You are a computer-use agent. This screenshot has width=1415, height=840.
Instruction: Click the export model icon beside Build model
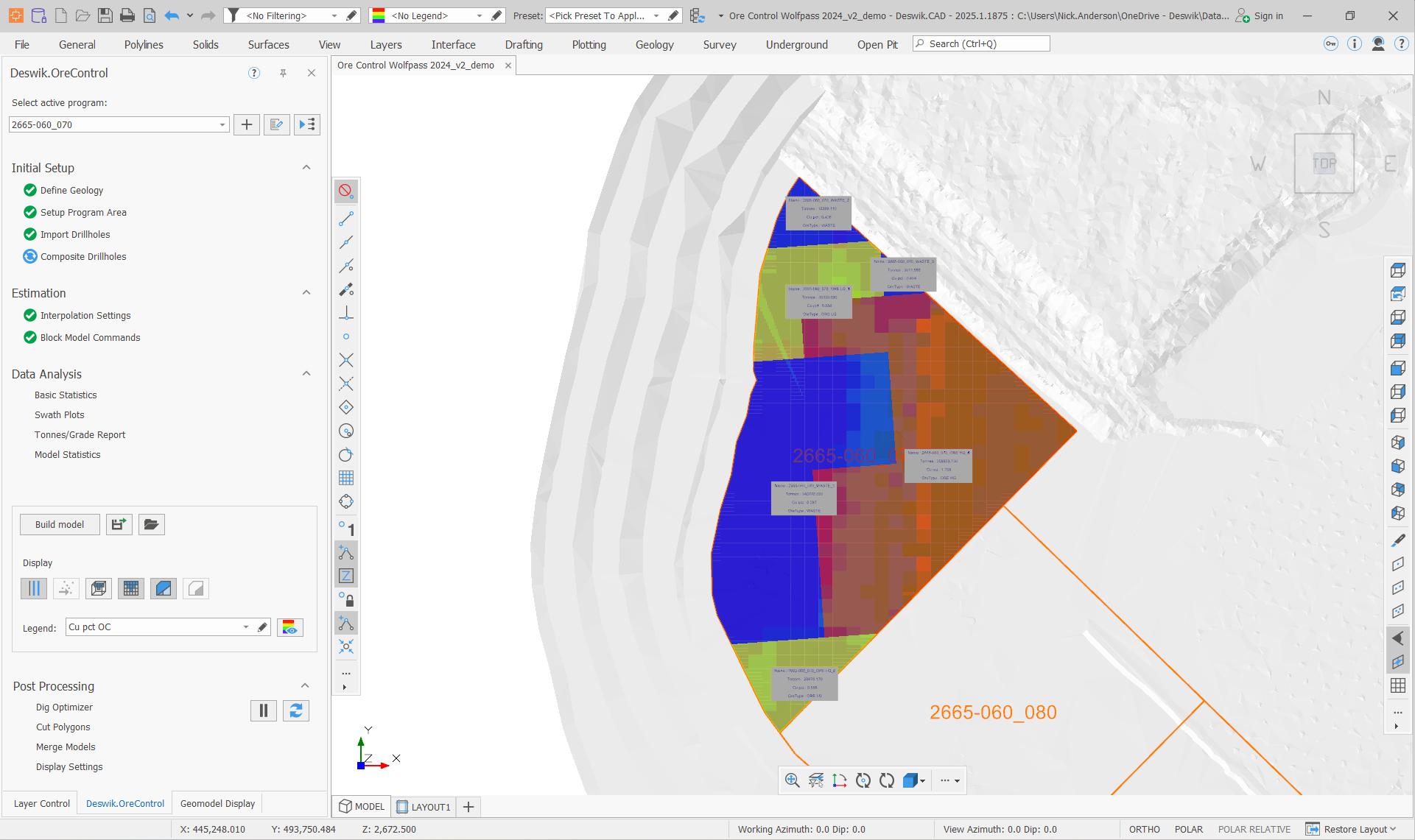[119, 524]
